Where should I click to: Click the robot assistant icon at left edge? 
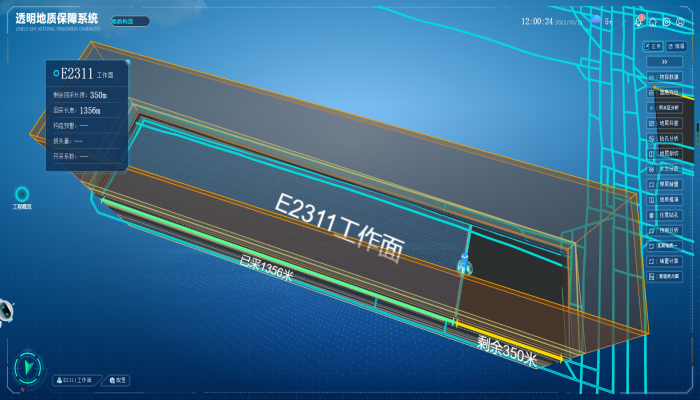(4, 310)
